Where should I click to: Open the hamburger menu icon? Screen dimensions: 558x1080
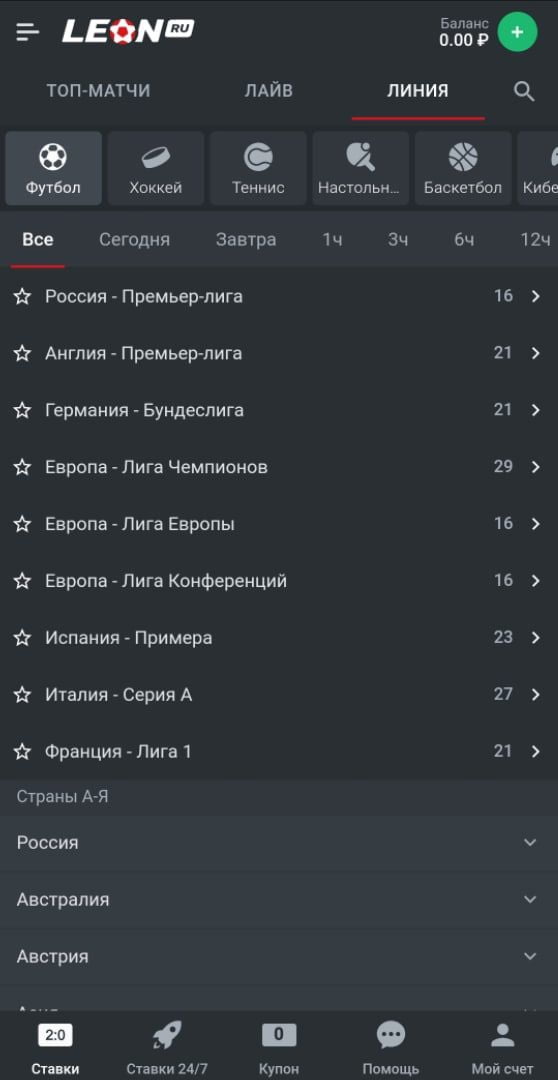click(x=28, y=32)
